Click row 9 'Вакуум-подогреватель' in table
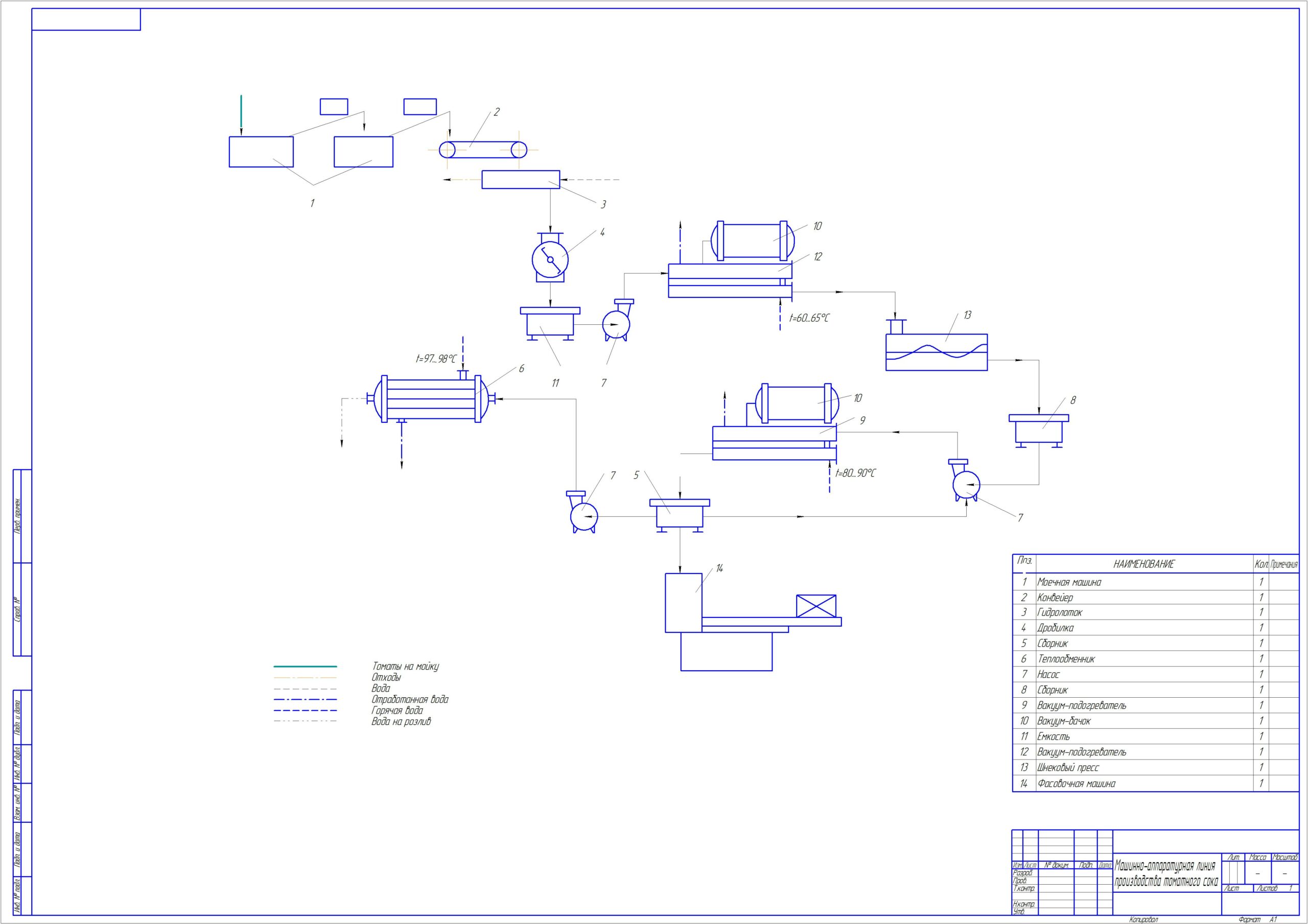The height and width of the screenshot is (924, 1308). point(1155,705)
